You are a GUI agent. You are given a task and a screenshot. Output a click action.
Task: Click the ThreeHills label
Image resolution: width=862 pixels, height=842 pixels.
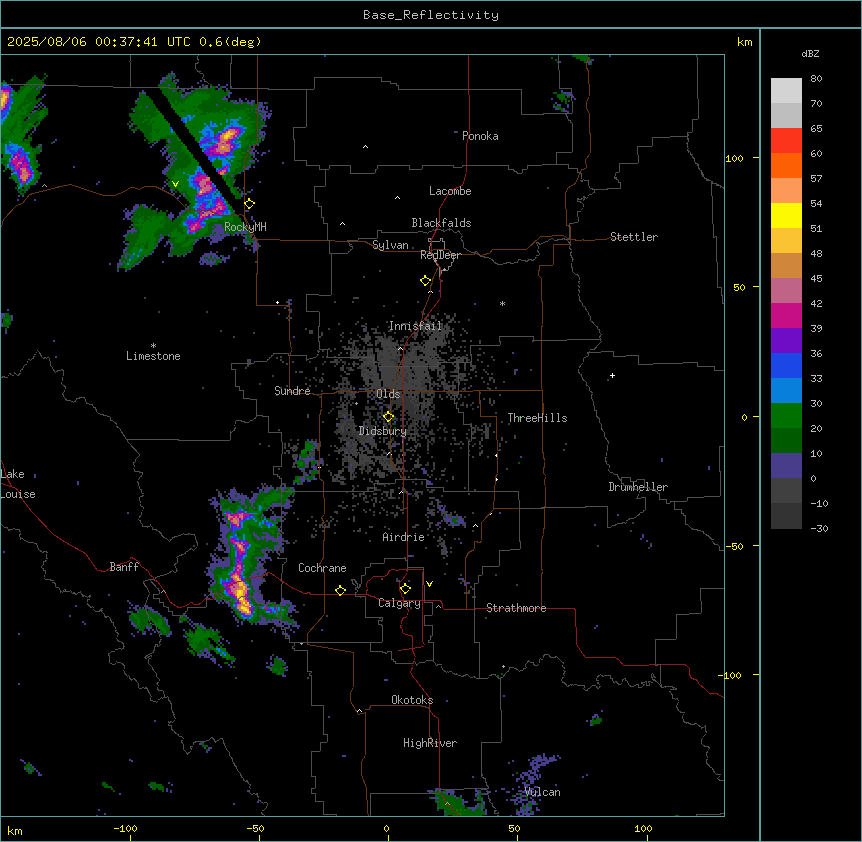click(537, 418)
